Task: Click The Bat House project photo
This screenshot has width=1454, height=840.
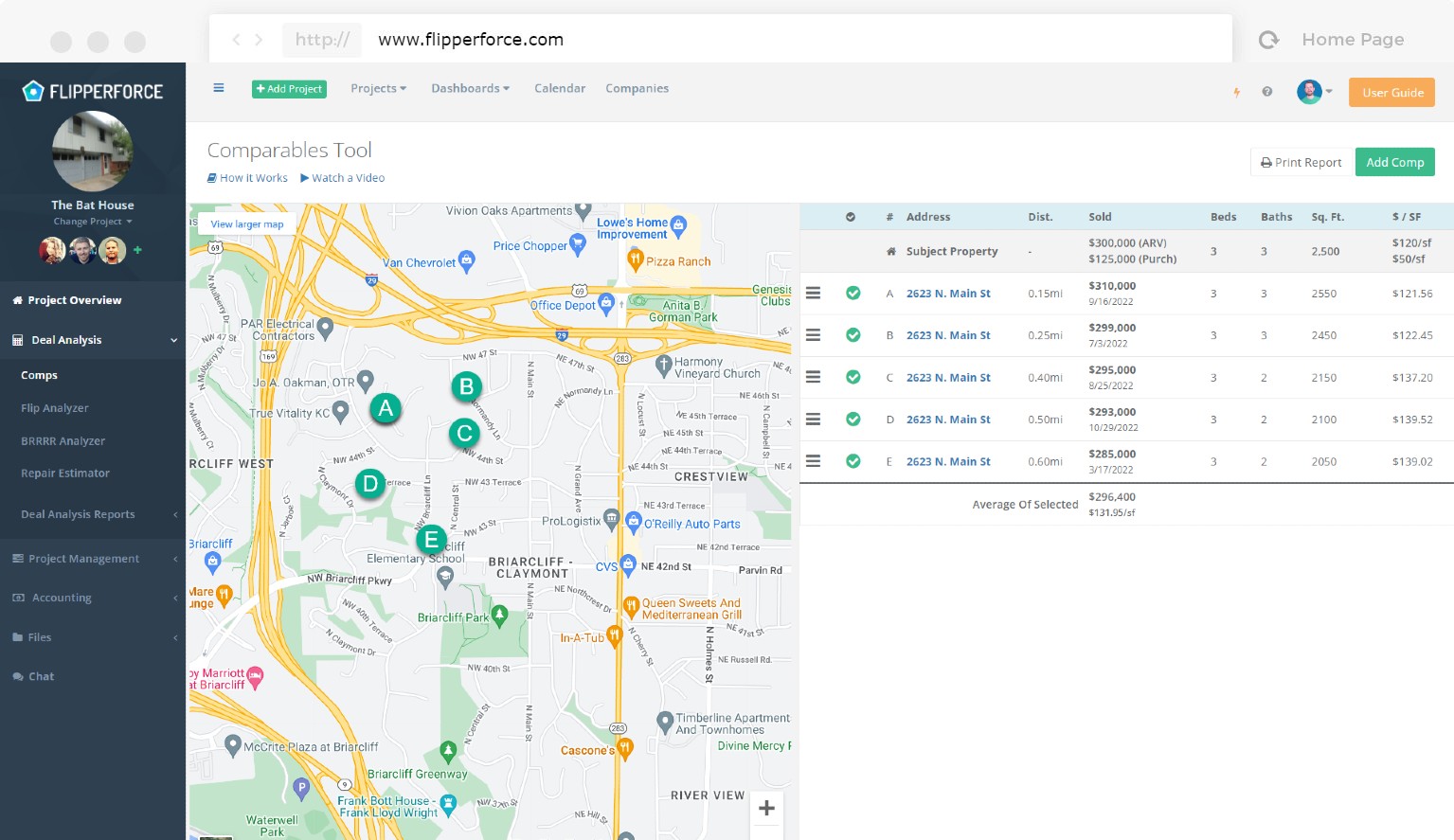Action: pos(93,152)
